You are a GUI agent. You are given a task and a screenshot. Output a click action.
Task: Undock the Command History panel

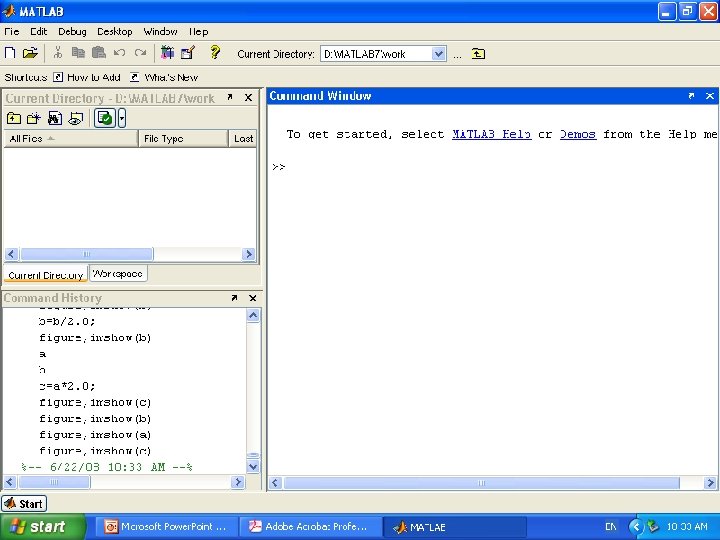tap(234, 298)
